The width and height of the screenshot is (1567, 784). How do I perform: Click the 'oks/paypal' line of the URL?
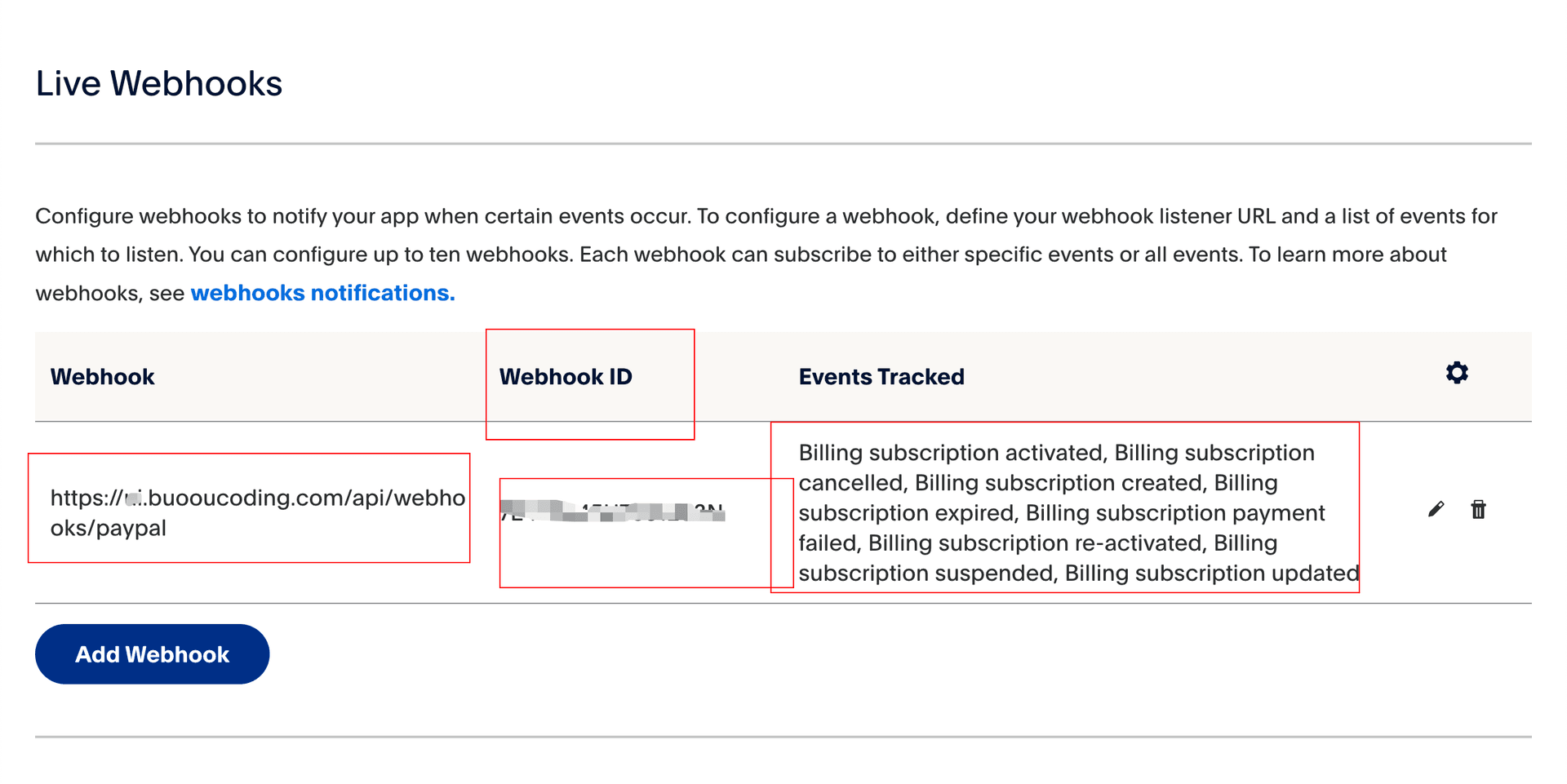(x=109, y=529)
